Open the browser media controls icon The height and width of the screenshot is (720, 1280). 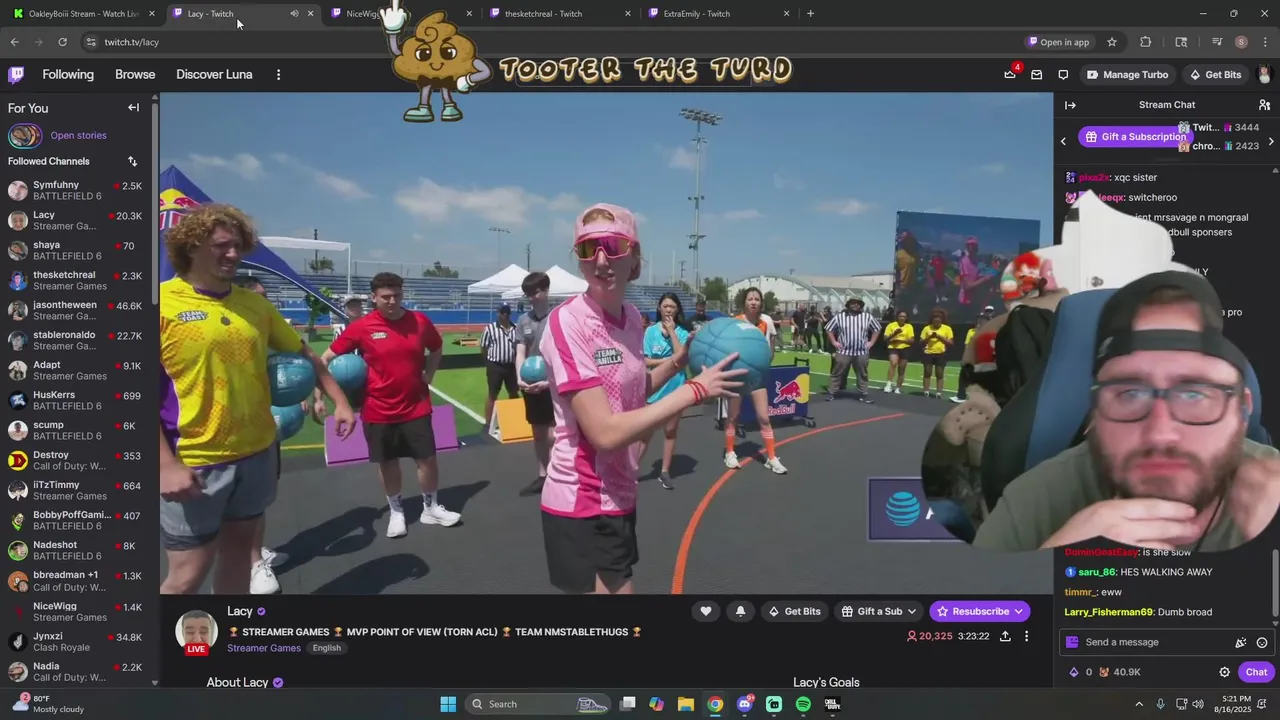coord(1217,42)
